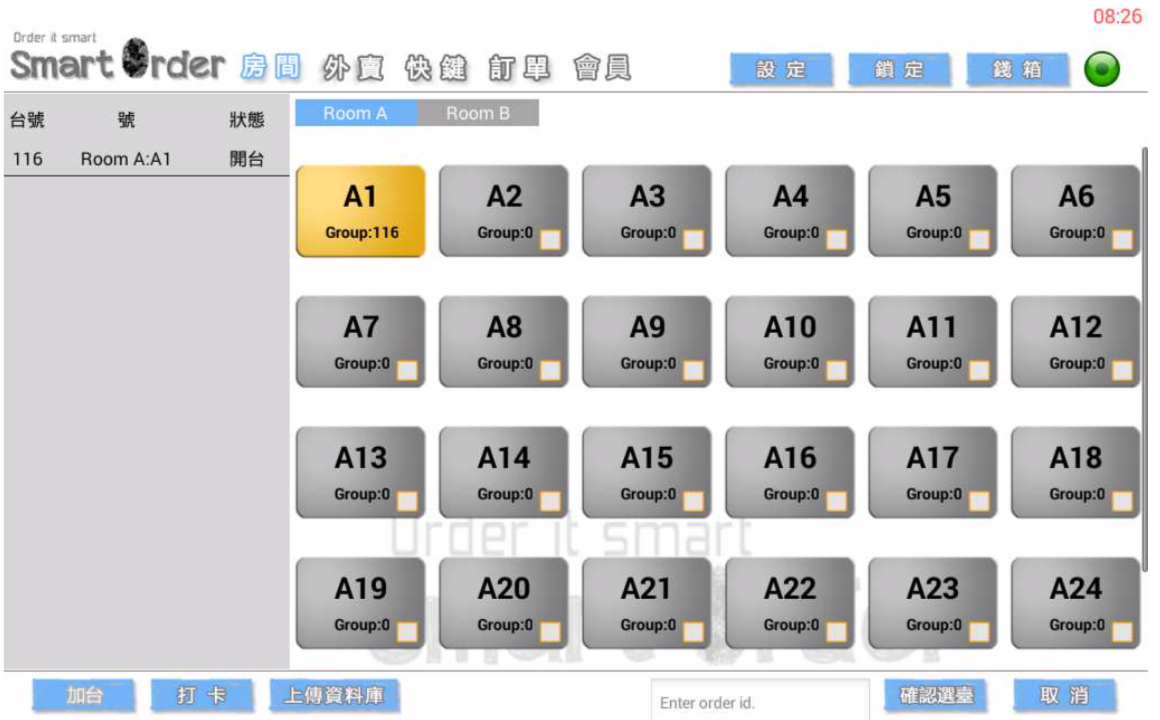The image size is (1160, 720).
Task: Select the table A23 tile
Action: pos(933,603)
